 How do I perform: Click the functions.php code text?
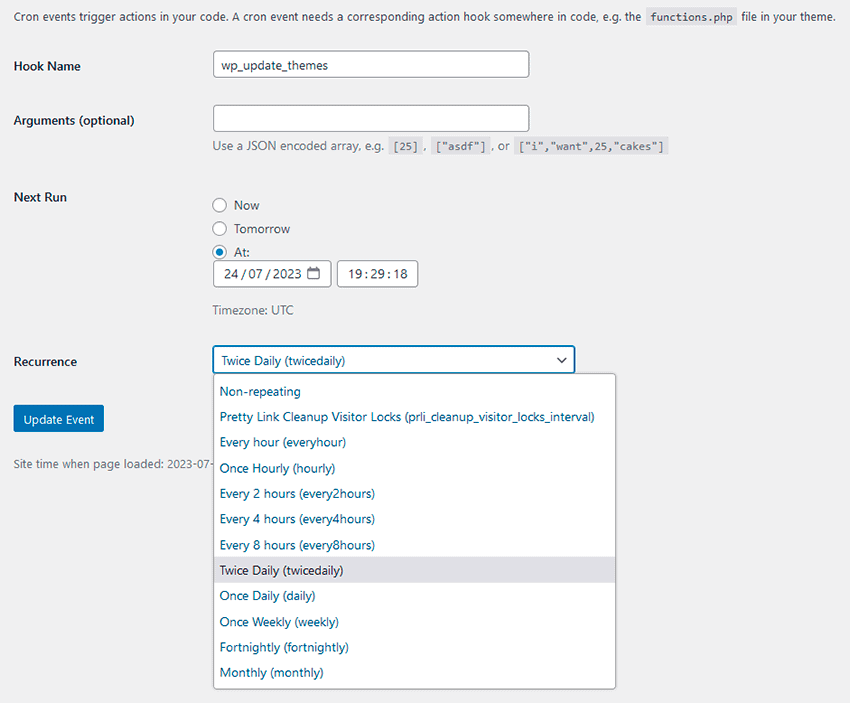click(691, 17)
